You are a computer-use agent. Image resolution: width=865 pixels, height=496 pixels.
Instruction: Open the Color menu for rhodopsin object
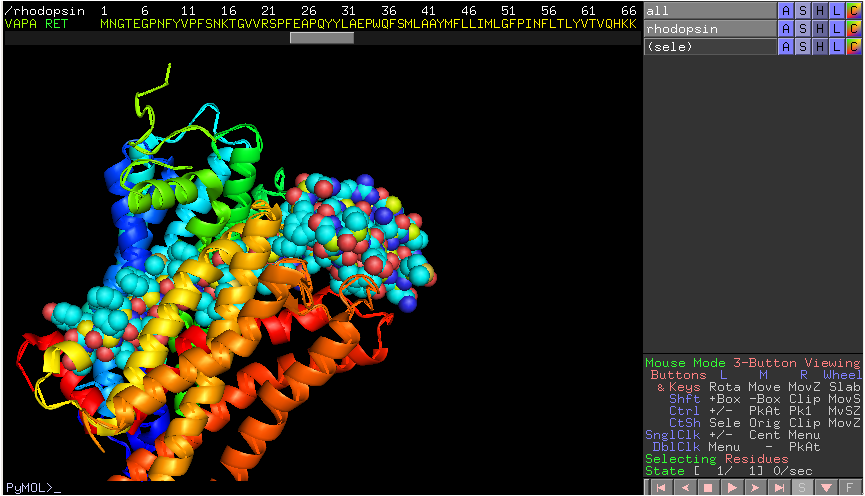pos(853,29)
